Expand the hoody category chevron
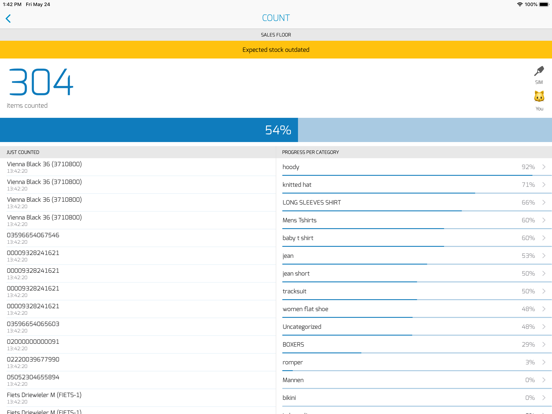Image resolution: width=552 pixels, height=414 pixels. click(544, 167)
